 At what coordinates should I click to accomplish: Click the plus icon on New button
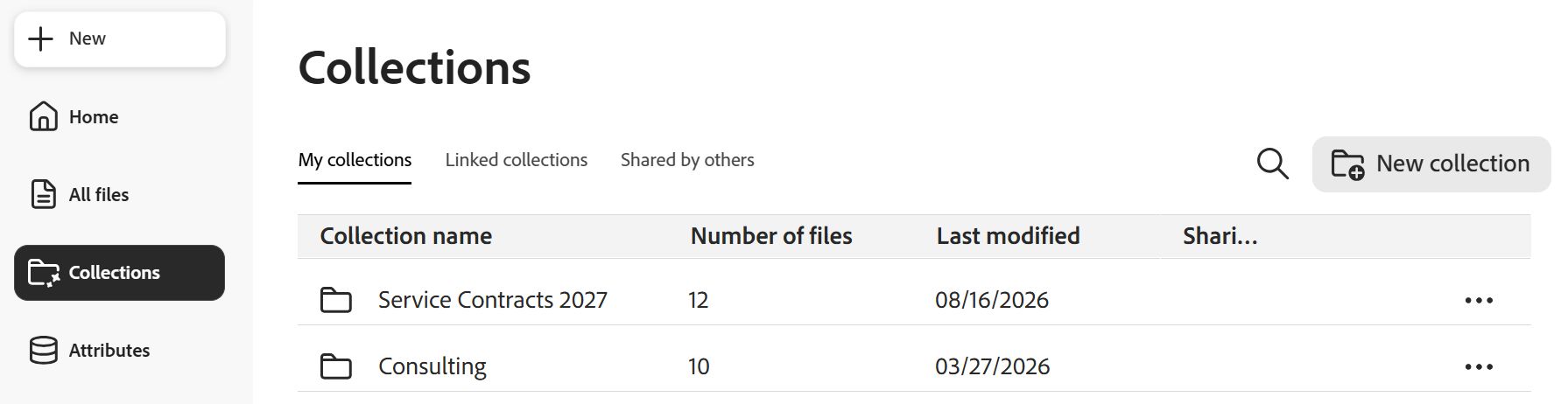[41, 38]
